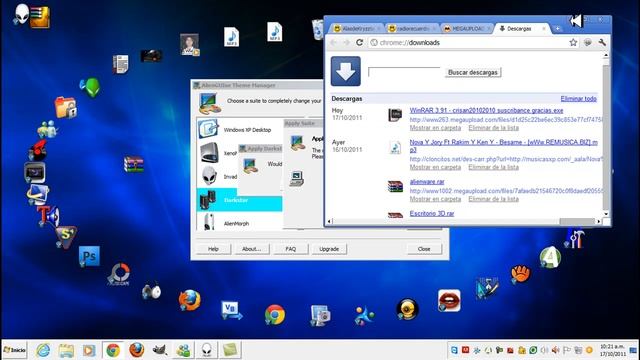Open the WinRAR 3.91 exe download link
This screenshot has width=640, height=360.
pos(486,110)
